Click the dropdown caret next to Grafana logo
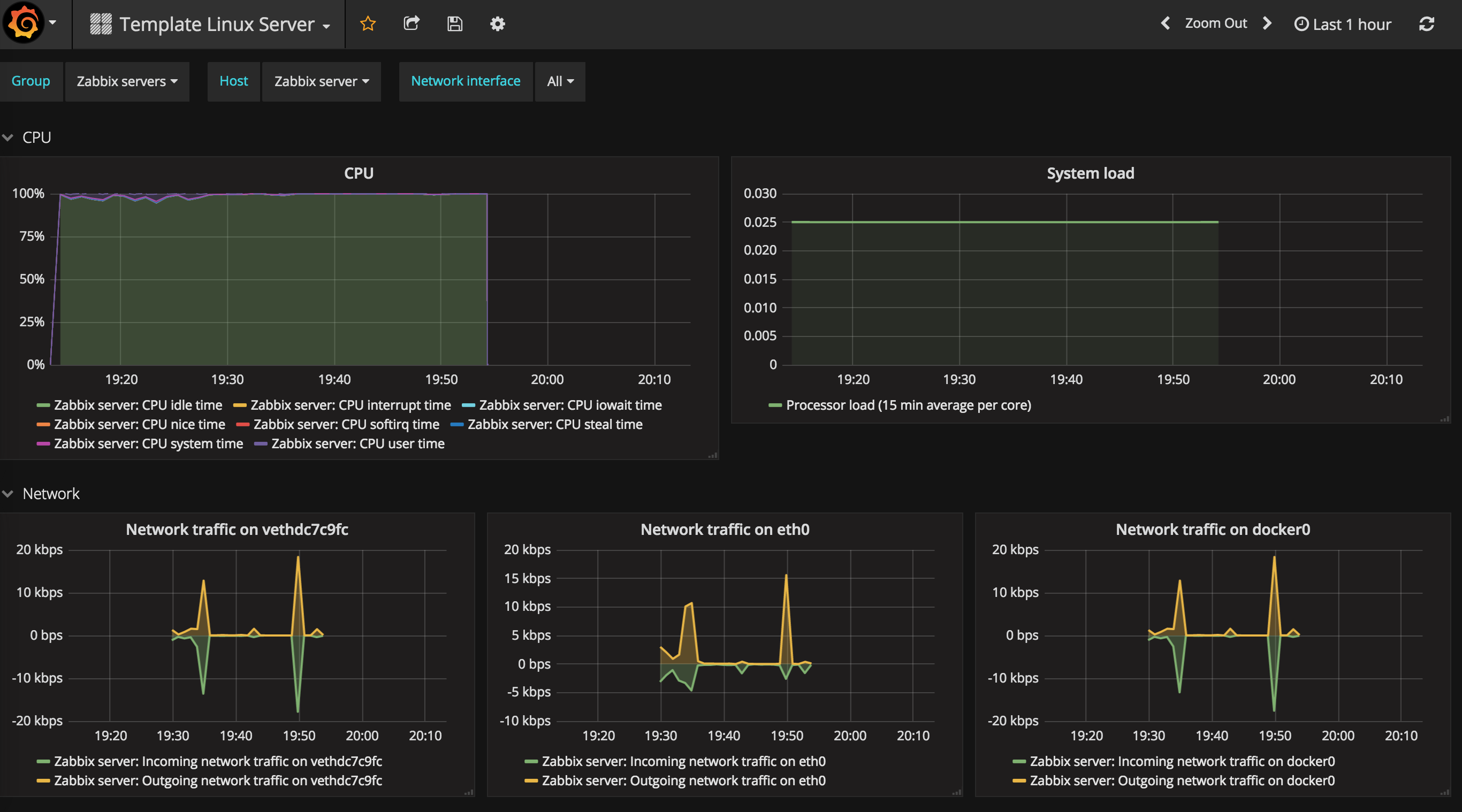The image size is (1462, 812). [x=52, y=23]
